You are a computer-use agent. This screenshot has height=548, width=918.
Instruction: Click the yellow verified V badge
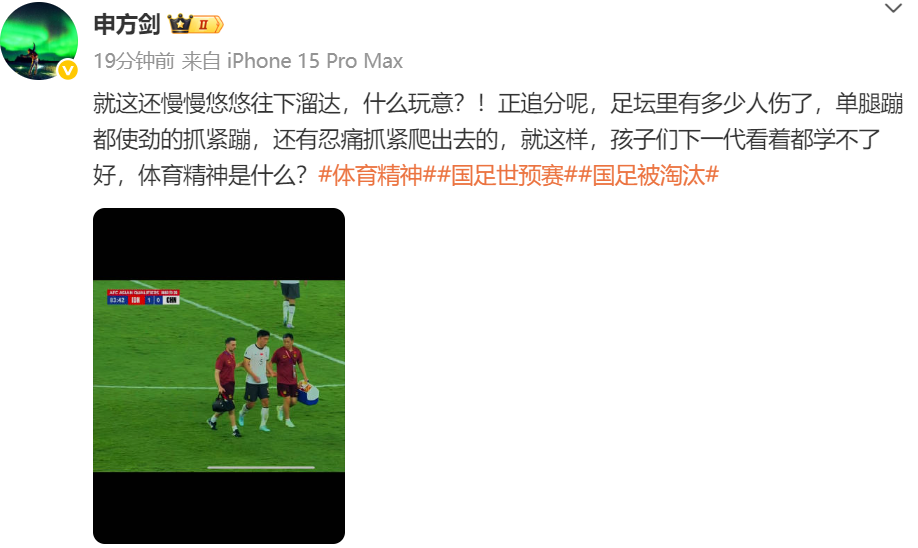[68, 71]
